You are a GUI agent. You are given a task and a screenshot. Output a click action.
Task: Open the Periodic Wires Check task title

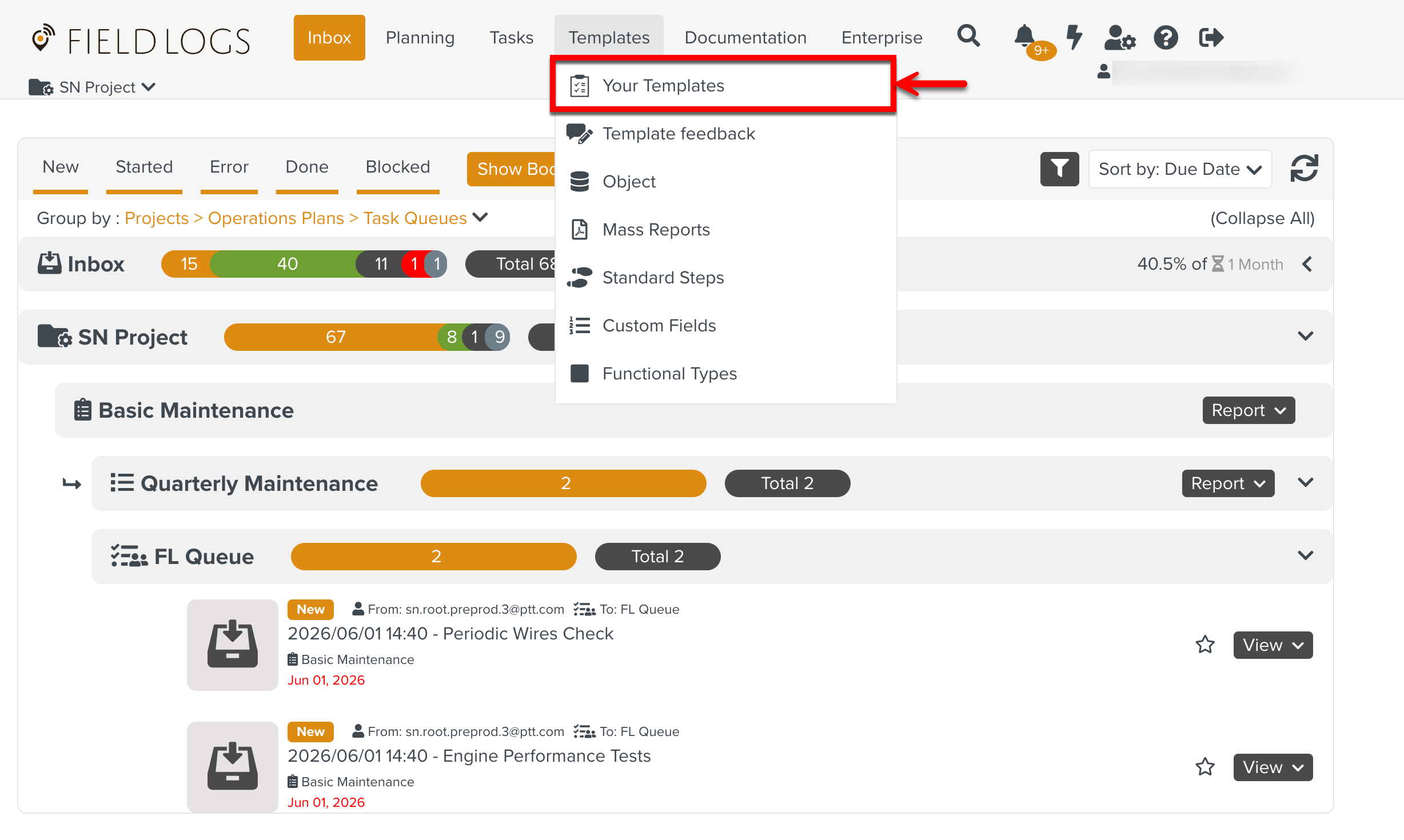coord(450,633)
